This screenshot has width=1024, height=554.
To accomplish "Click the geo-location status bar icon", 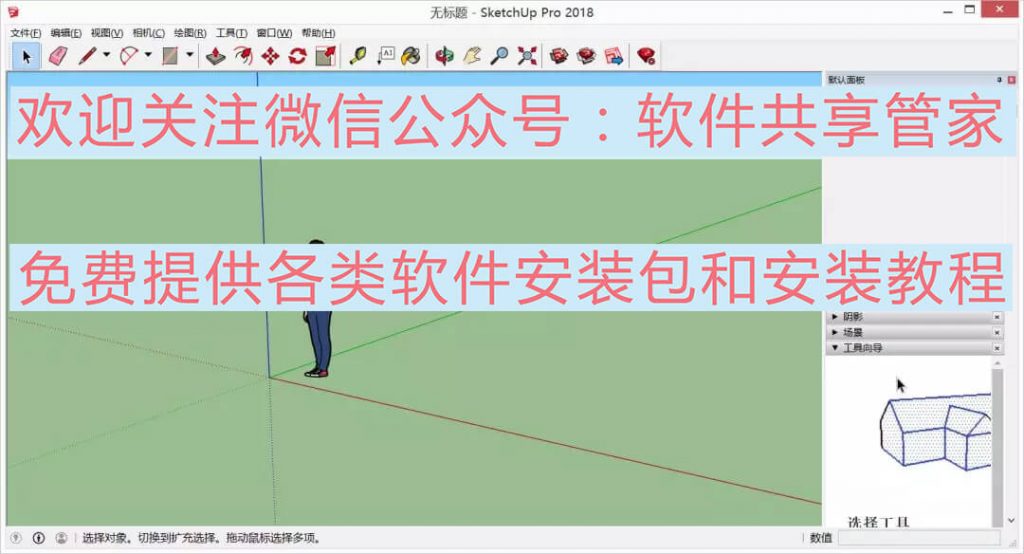I will [16, 538].
